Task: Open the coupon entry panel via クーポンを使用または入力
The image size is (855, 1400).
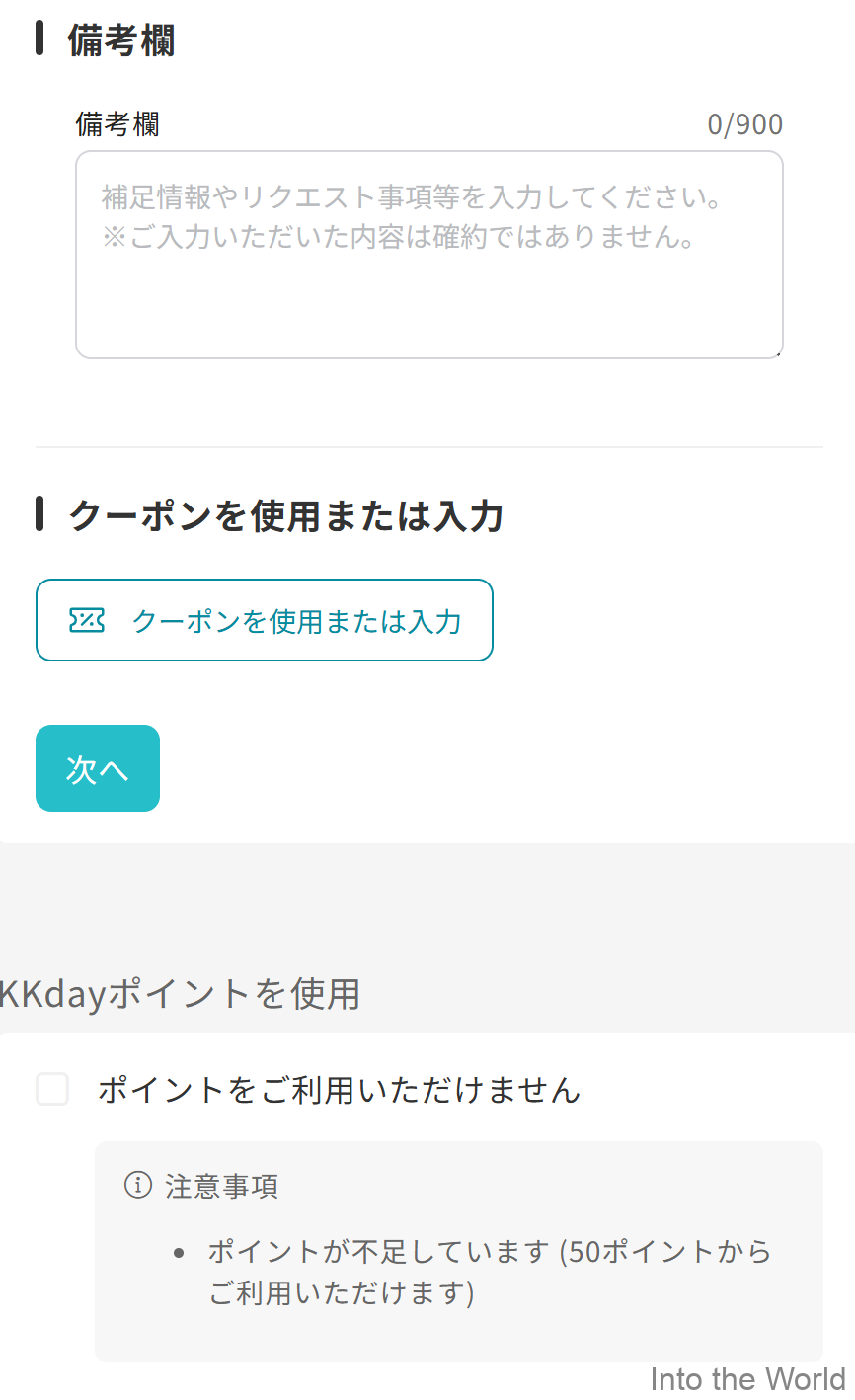Action: point(264,620)
